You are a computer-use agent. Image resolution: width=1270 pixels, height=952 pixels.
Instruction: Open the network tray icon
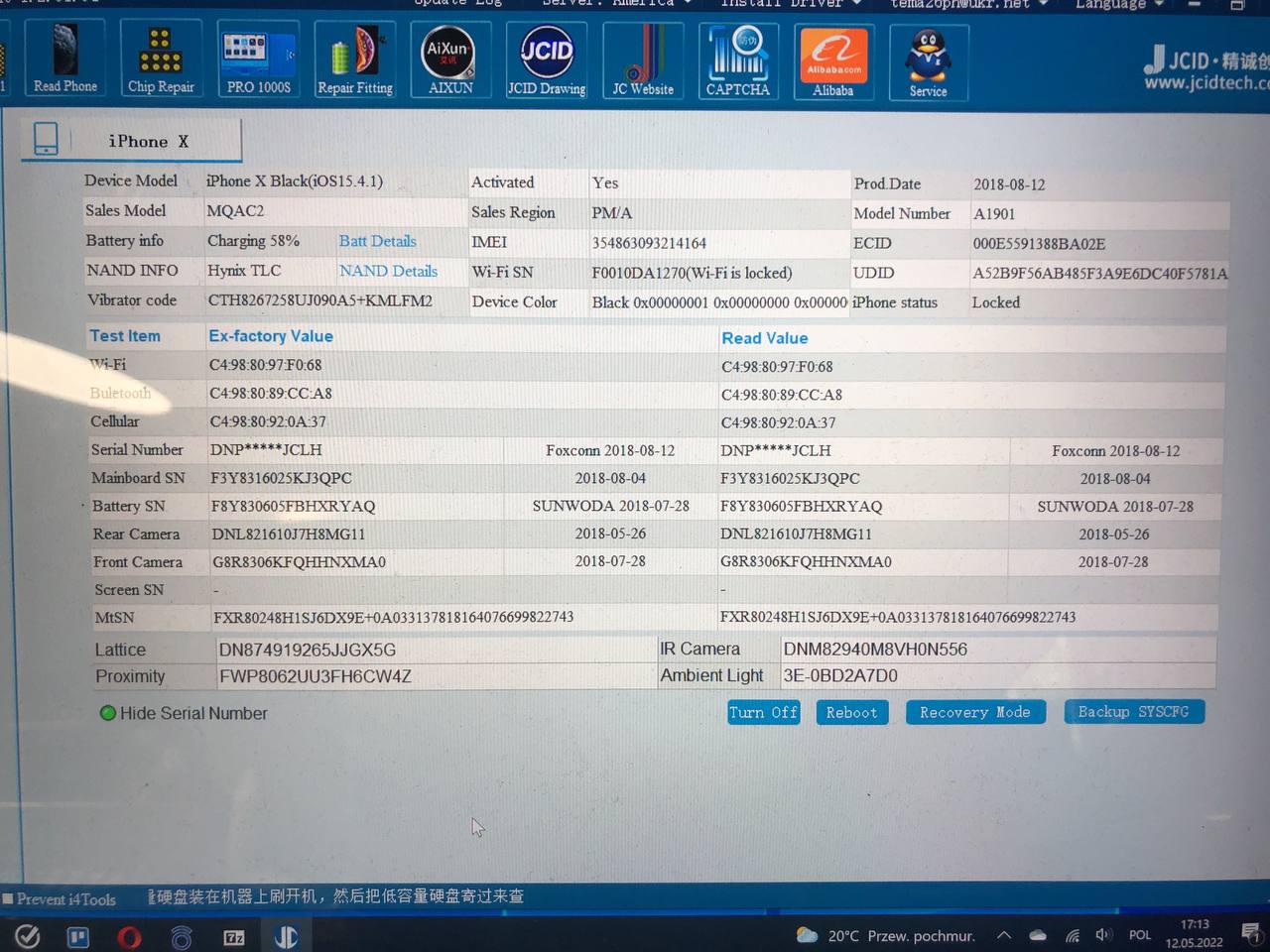click(1073, 935)
